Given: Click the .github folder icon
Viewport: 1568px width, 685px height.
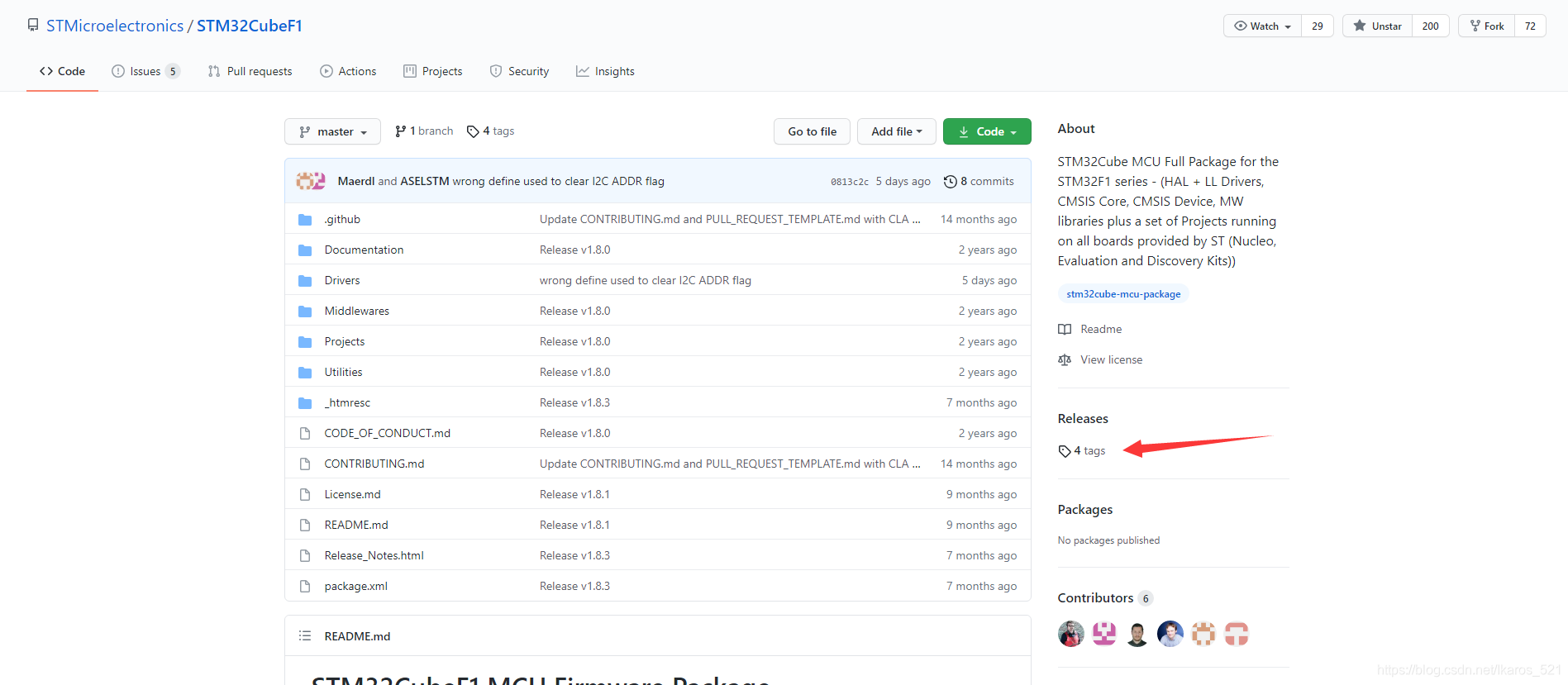Looking at the screenshot, I should pyautogui.click(x=305, y=220).
